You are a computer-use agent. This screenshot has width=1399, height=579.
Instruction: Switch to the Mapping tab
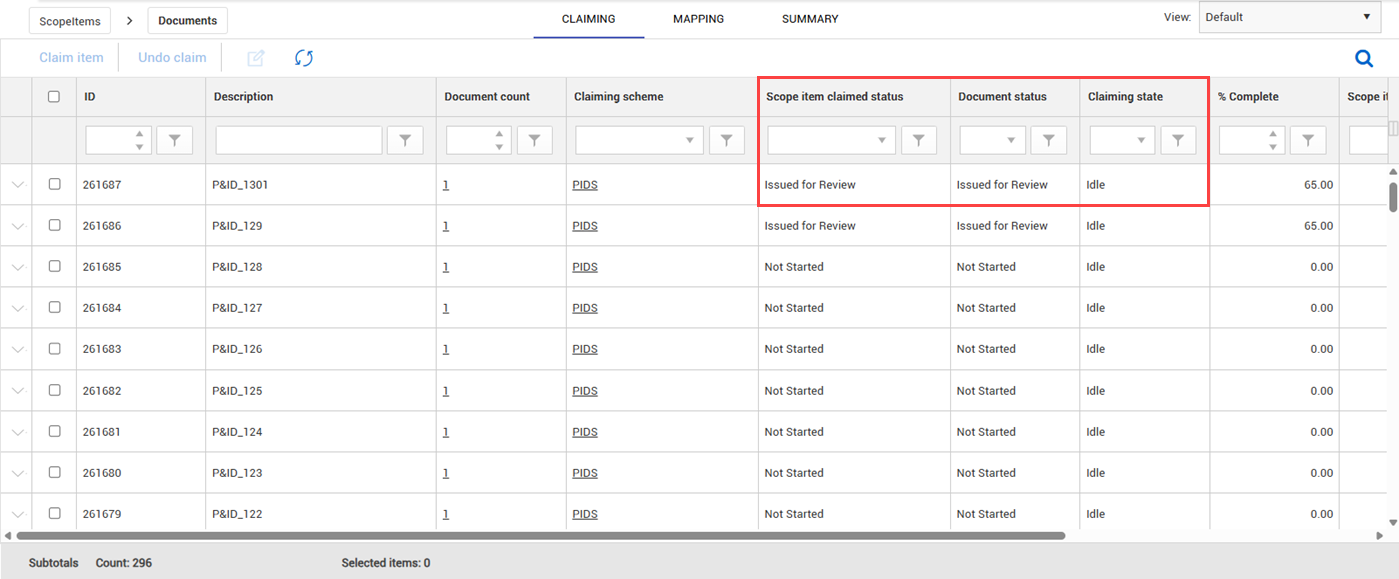tap(698, 19)
